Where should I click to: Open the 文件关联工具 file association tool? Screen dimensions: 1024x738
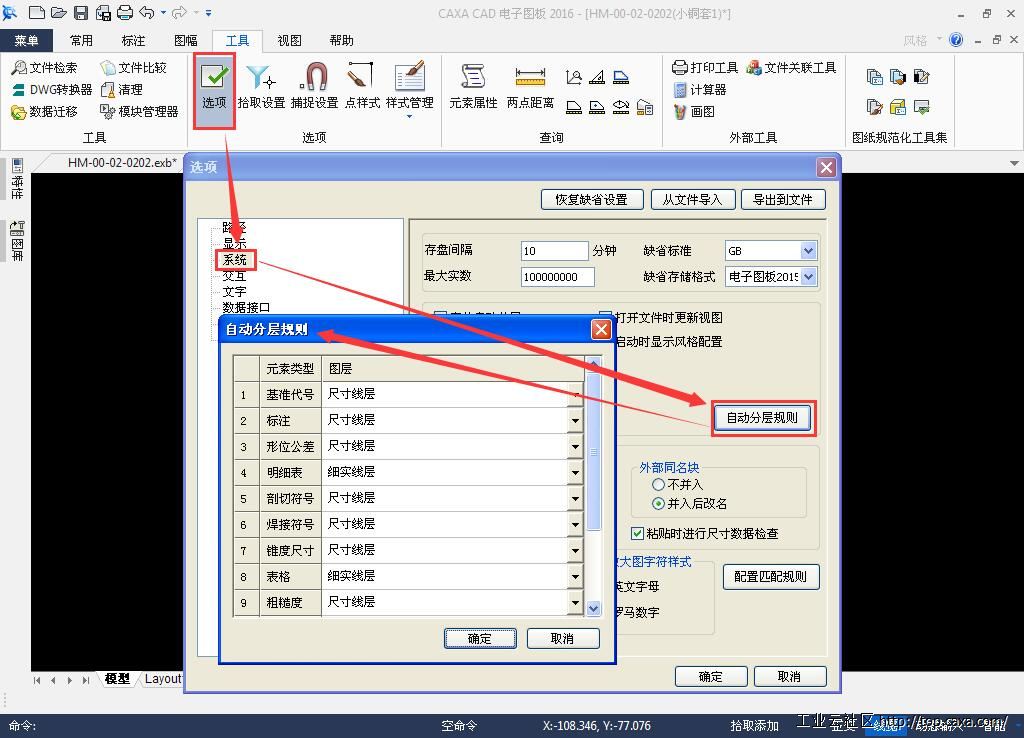pyautogui.click(x=792, y=67)
